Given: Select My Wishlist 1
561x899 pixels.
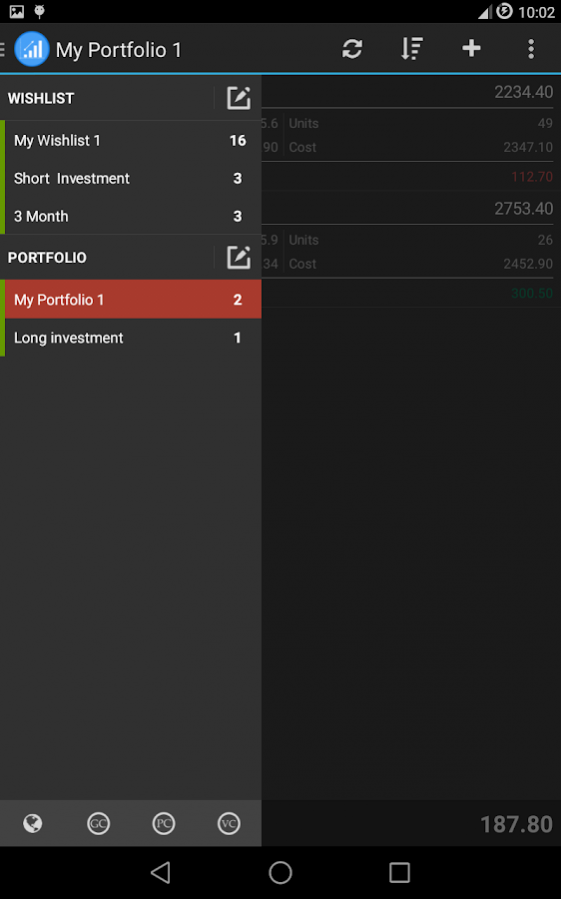Looking at the screenshot, I should [x=131, y=140].
